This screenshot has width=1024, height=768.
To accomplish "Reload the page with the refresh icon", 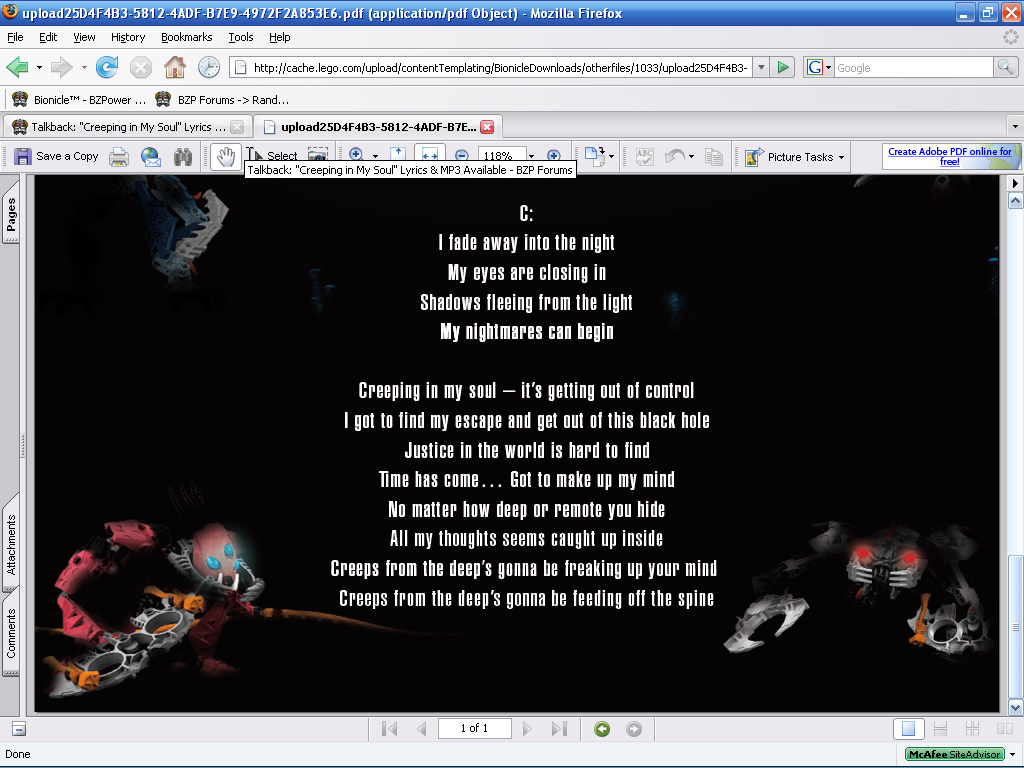I will tap(107, 67).
